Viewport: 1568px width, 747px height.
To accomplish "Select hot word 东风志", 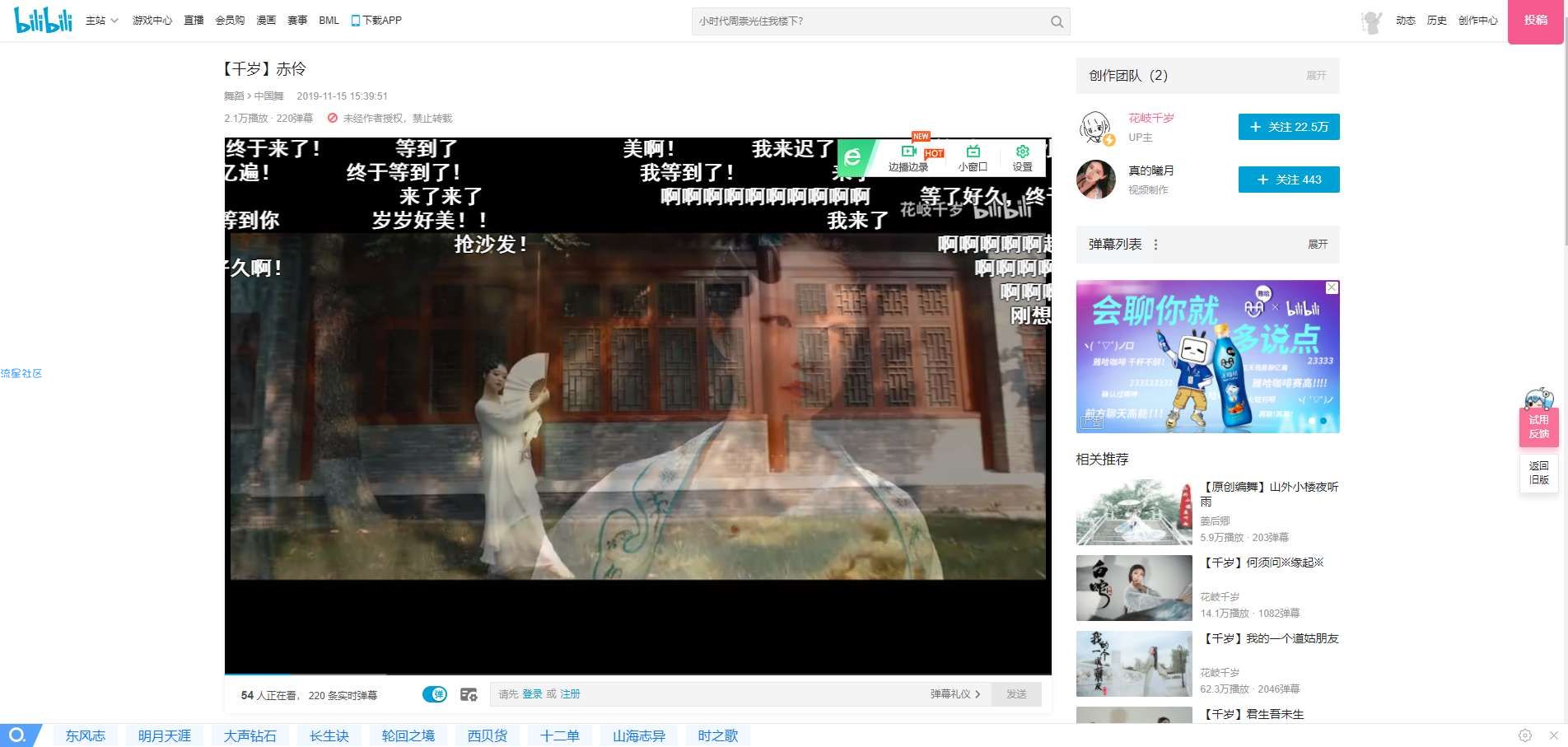I will 86,735.
